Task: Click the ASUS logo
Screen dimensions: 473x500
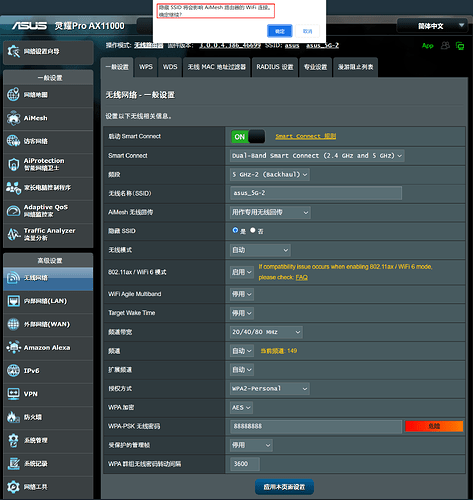Action: (x=29, y=26)
